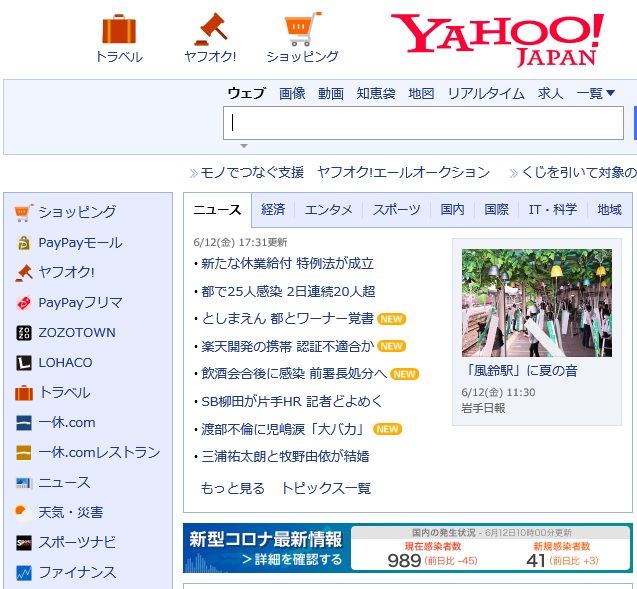Switch to the エンタメ news tab

(x=329, y=210)
